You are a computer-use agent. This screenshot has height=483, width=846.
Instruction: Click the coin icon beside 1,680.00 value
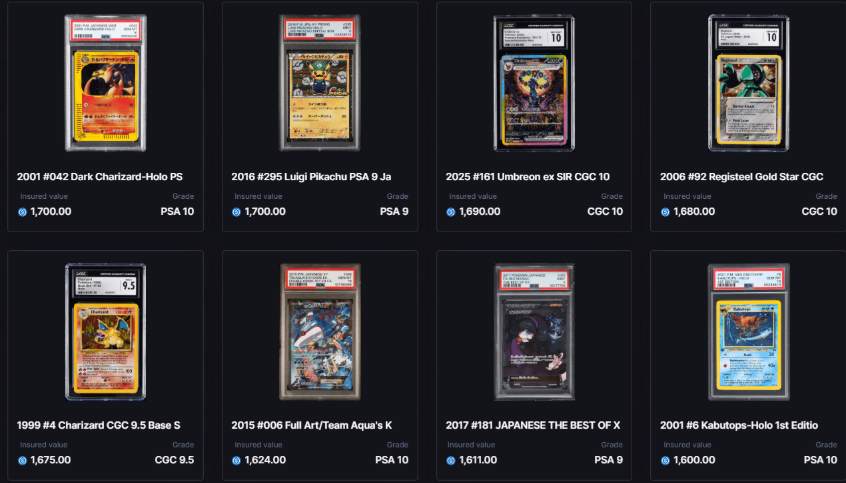click(665, 212)
